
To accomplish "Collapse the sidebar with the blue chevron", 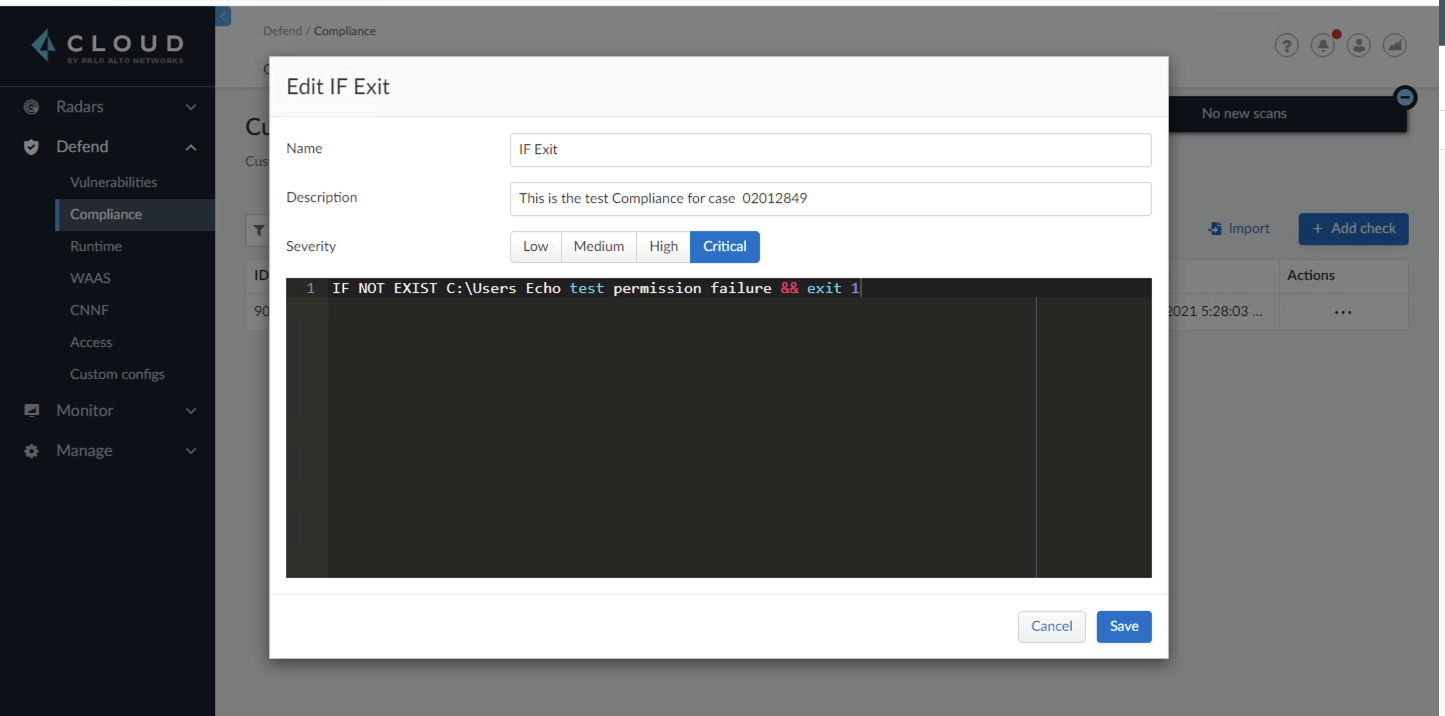I will tap(222, 16).
